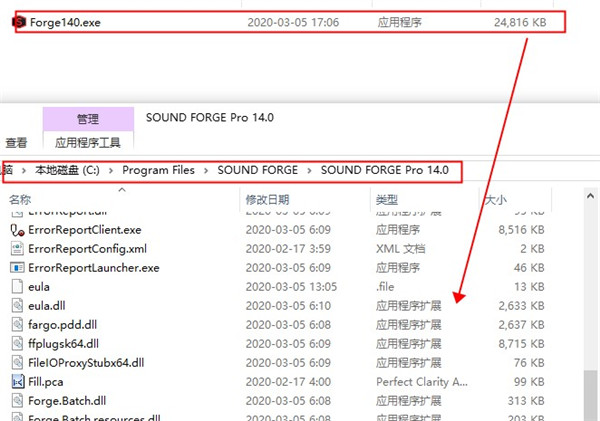
Task: Click the 76 KB size cell
Action: click(x=529, y=363)
